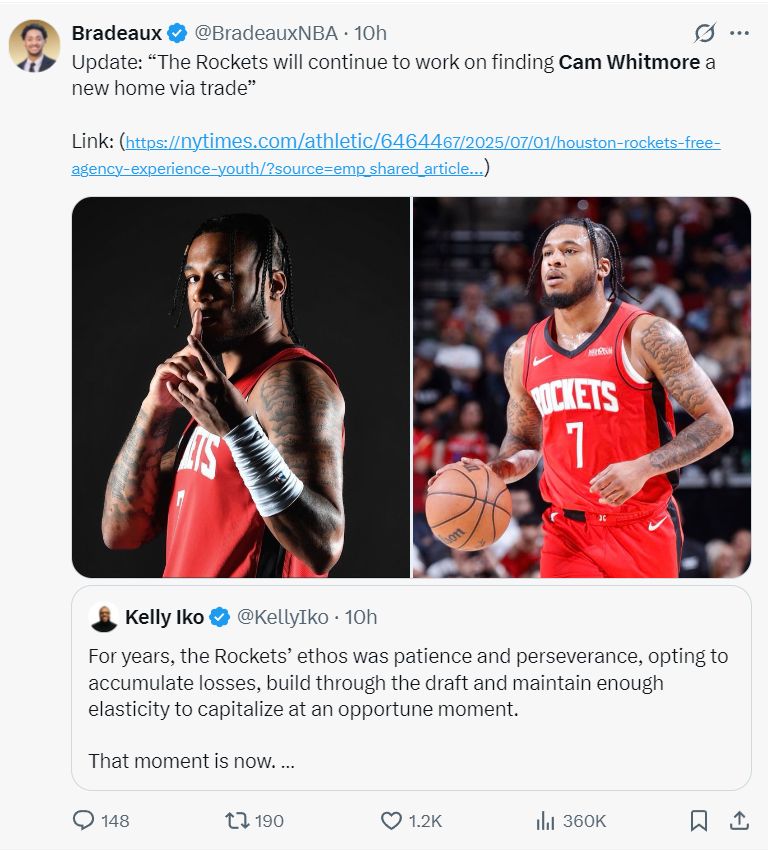Open Kelly Iko's name in quoted tweet
Screen dimensions: 768x852
164,617
